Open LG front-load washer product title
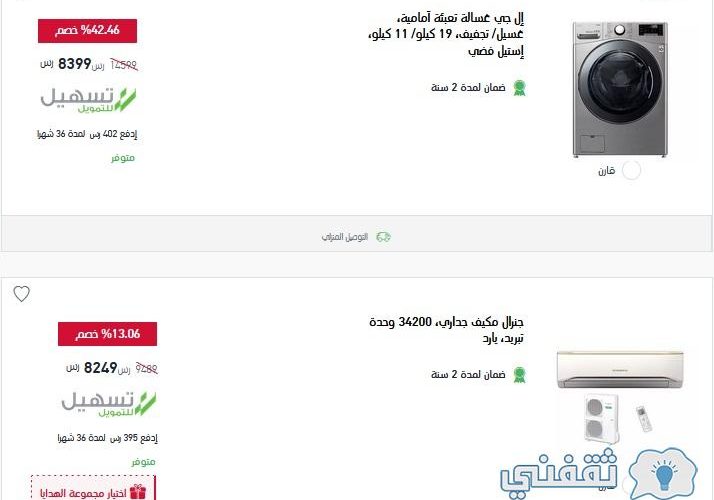 click(446, 35)
